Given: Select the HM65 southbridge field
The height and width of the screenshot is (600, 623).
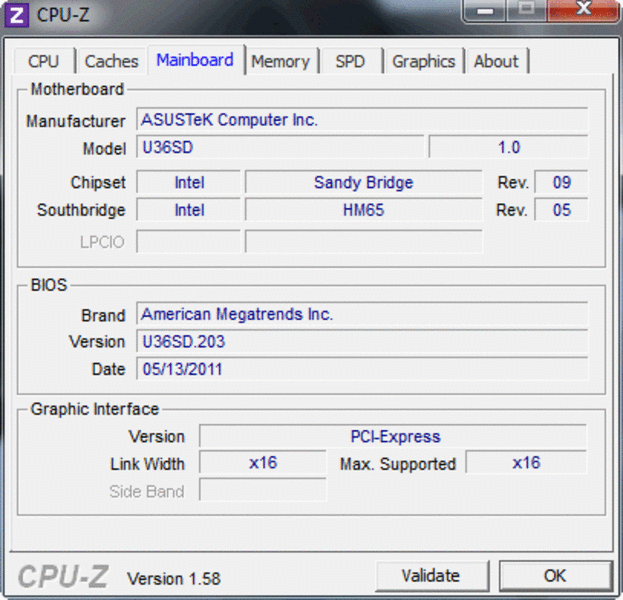Looking at the screenshot, I should point(364,210).
